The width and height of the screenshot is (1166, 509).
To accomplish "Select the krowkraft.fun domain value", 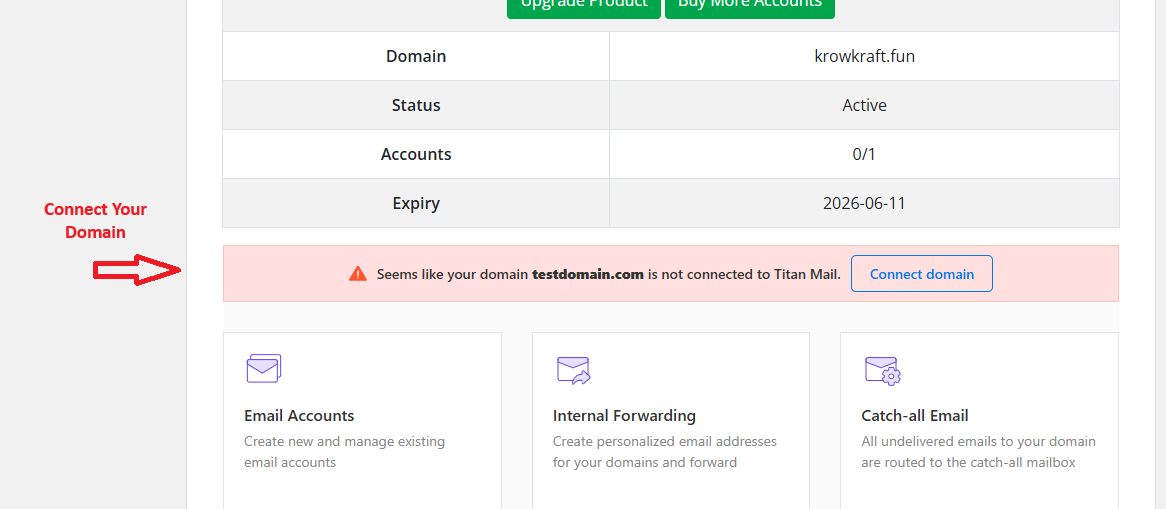I will [864, 56].
